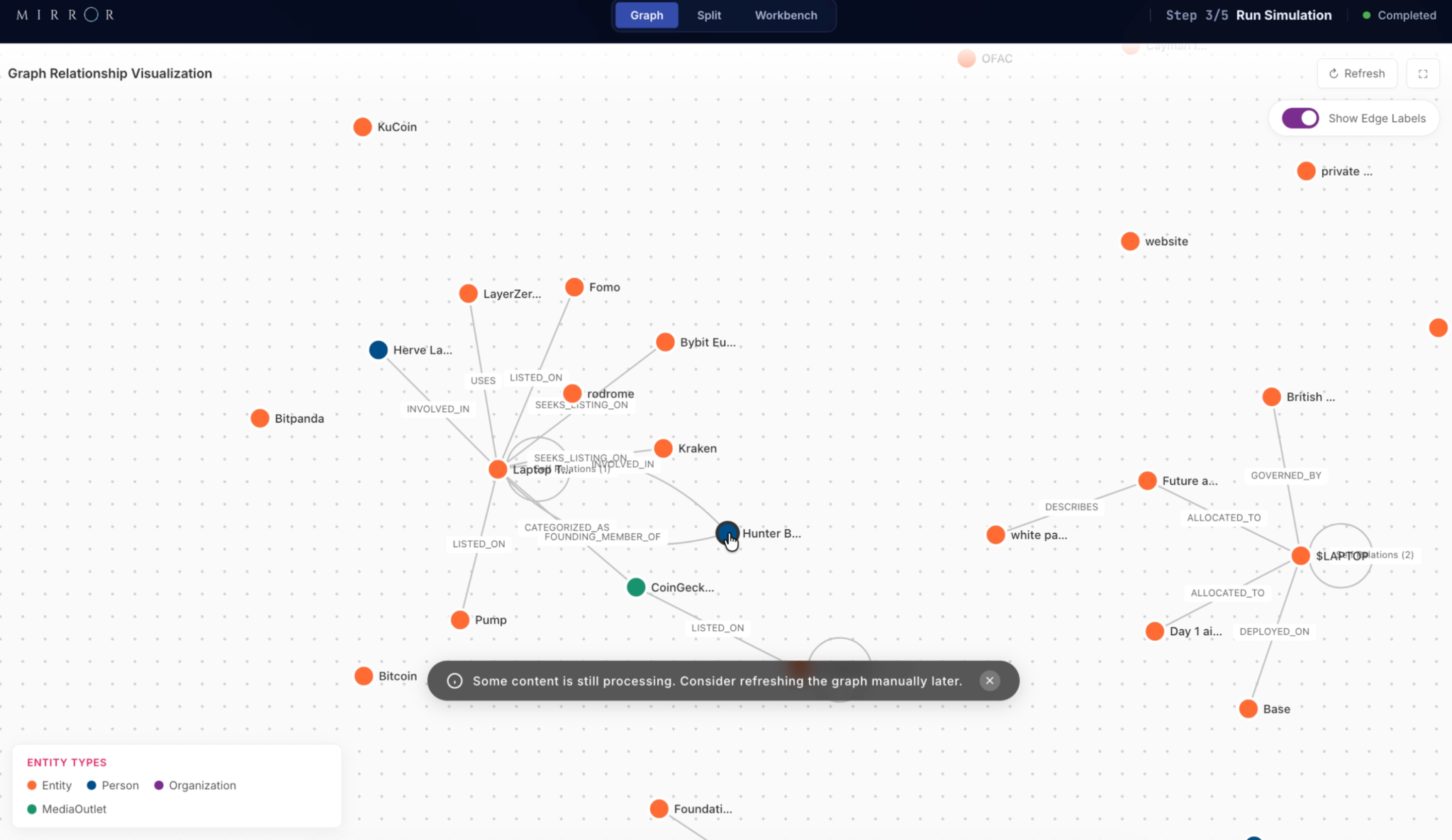Click the OFAC node
This screenshot has height=840, width=1452.
[966, 58]
